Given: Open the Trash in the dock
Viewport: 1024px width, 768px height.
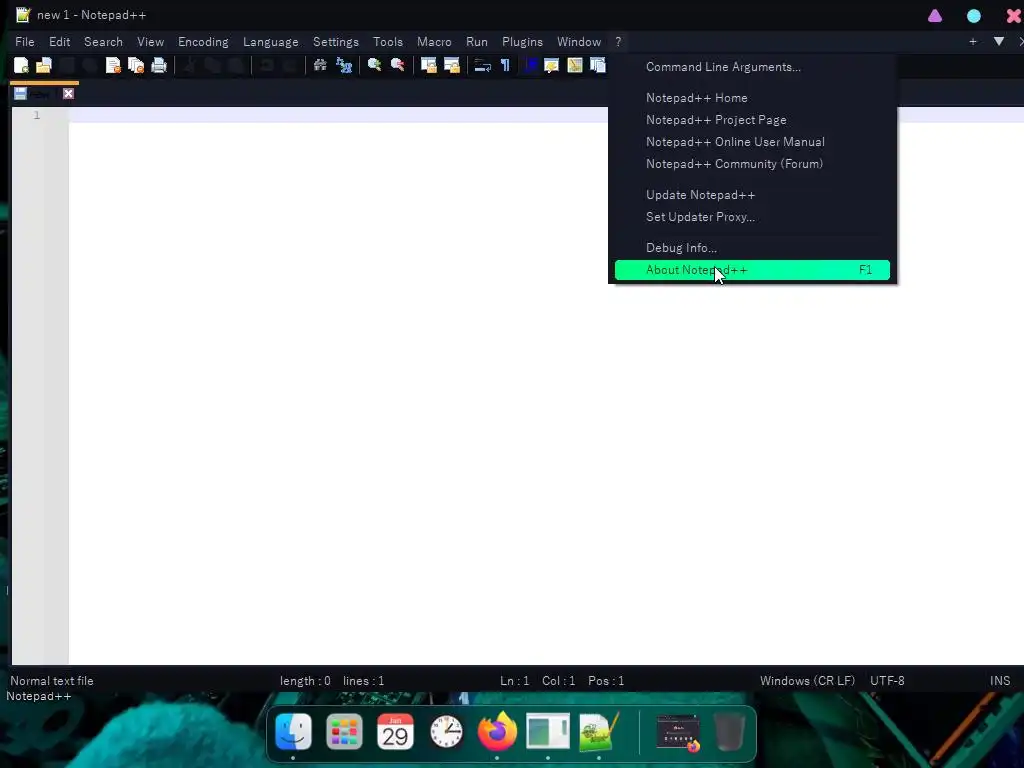Looking at the screenshot, I should [x=729, y=732].
